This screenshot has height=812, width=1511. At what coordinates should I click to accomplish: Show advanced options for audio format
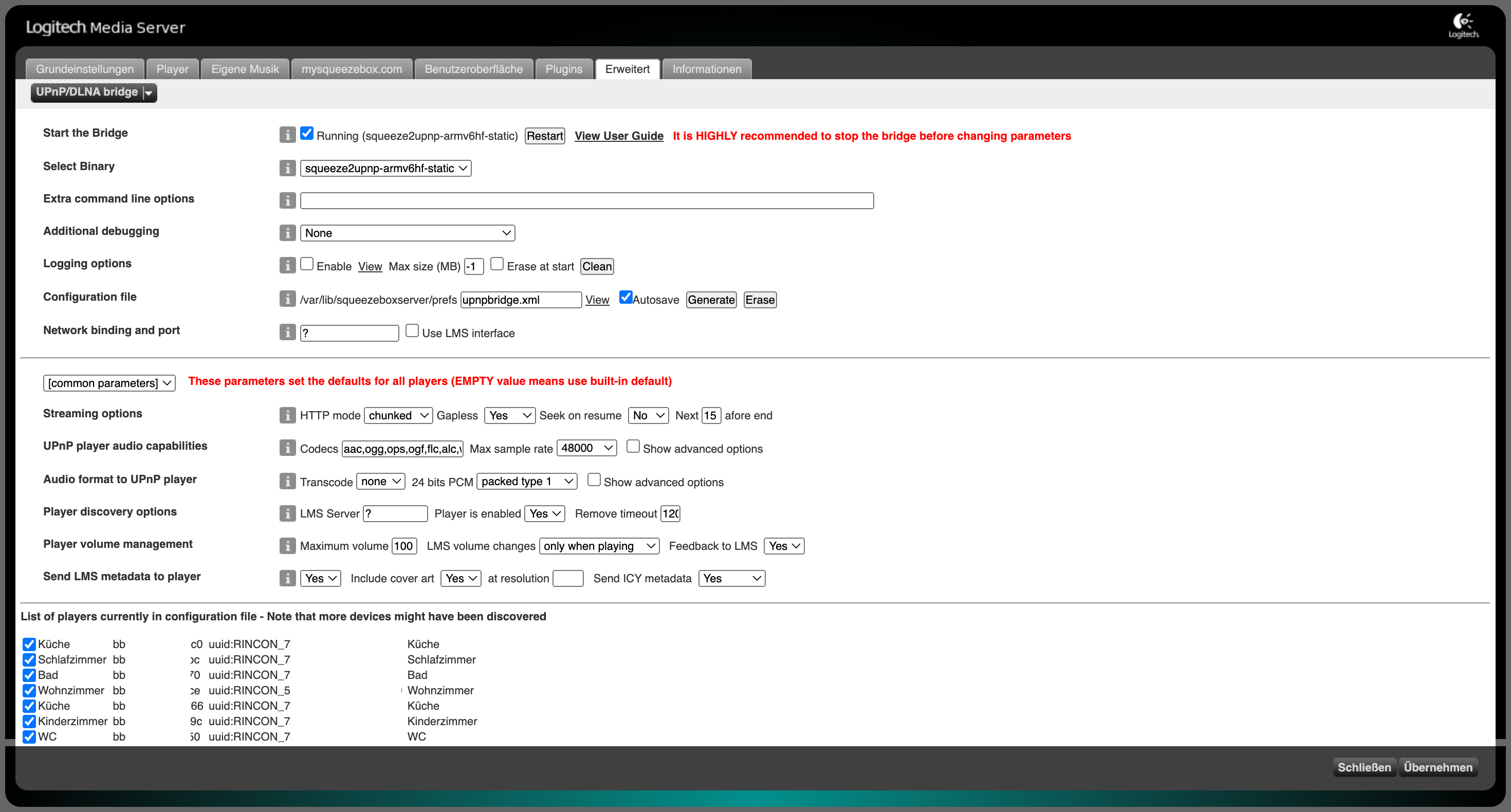(x=594, y=480)
